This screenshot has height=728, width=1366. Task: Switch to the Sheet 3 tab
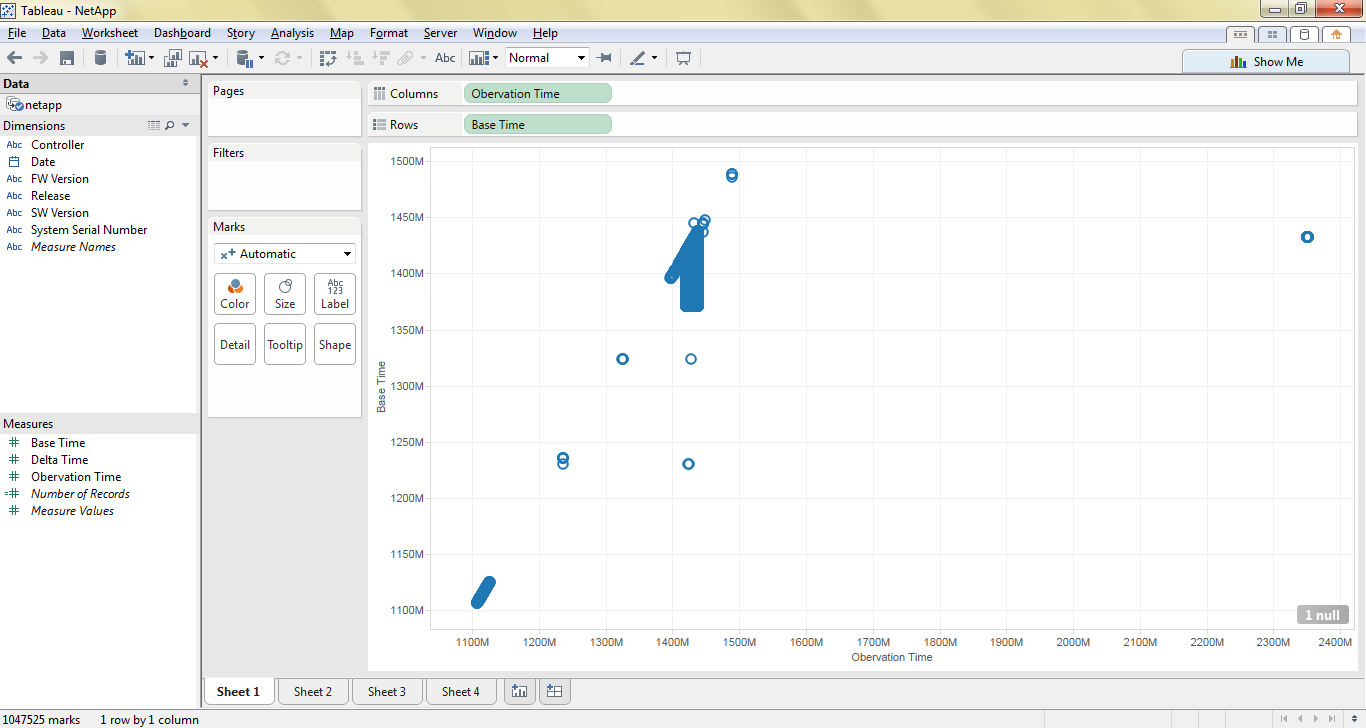pyautogui.click(x=387, y=691)
